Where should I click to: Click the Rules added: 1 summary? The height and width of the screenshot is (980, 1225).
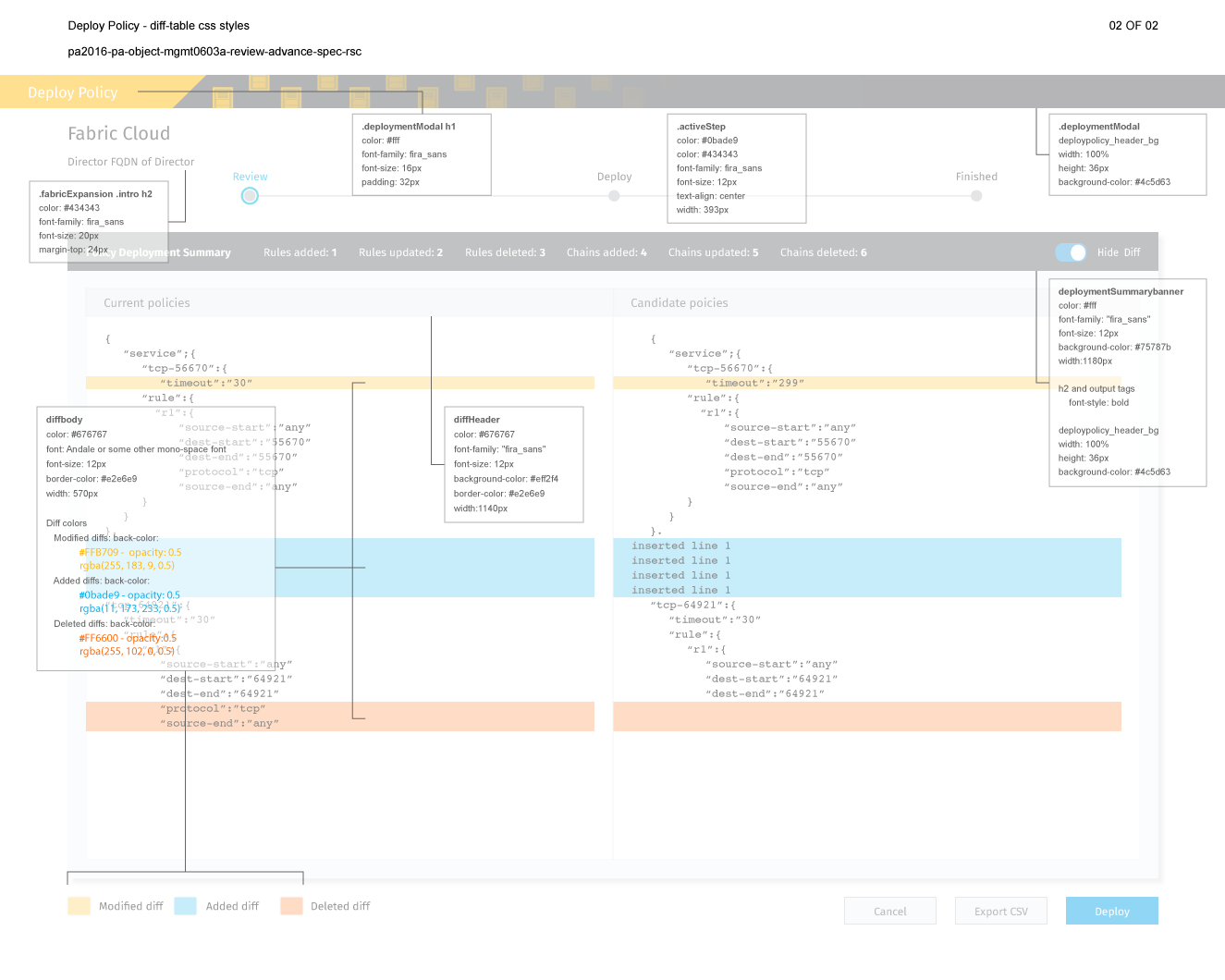[x=300, y=252]
